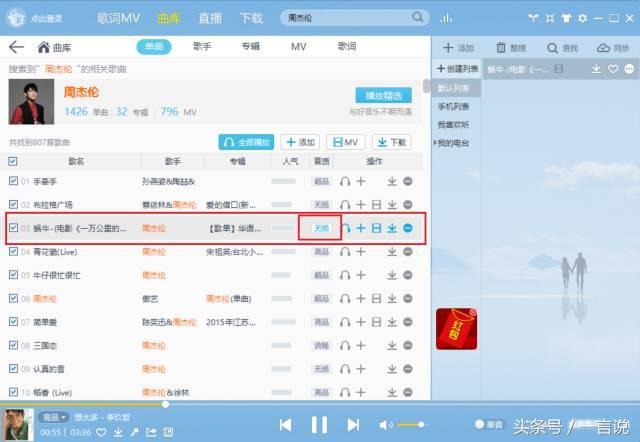Uncheck the checkbox for song 03 蜗牛
Viewport: 640px width, 442px height.
click(13, 228)
